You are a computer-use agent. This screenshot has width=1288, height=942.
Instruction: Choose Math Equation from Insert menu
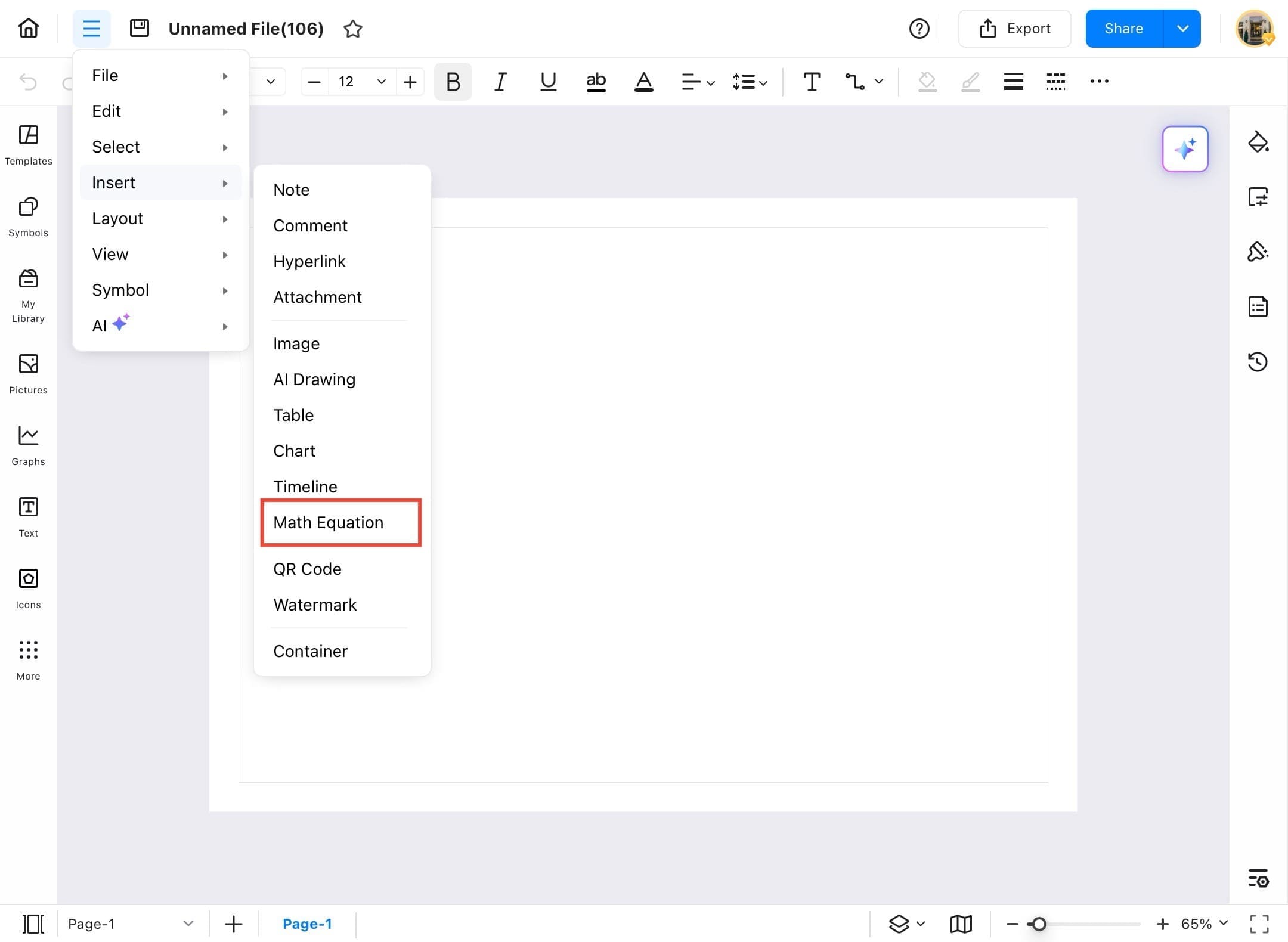pos(329,522)
